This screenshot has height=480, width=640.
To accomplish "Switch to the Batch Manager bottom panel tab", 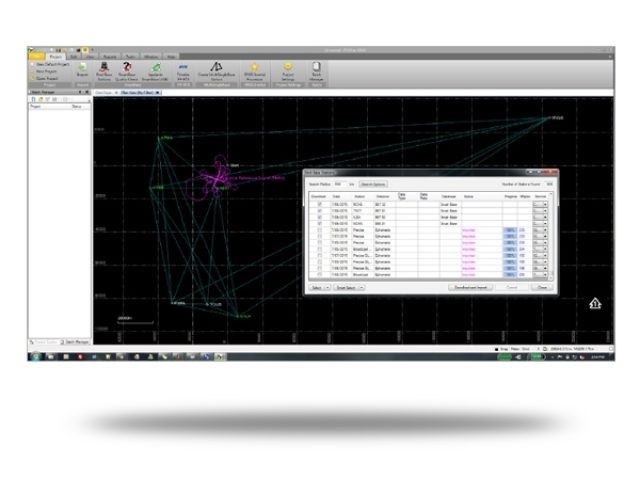I will pyautogui.click(x=75, y=342).
